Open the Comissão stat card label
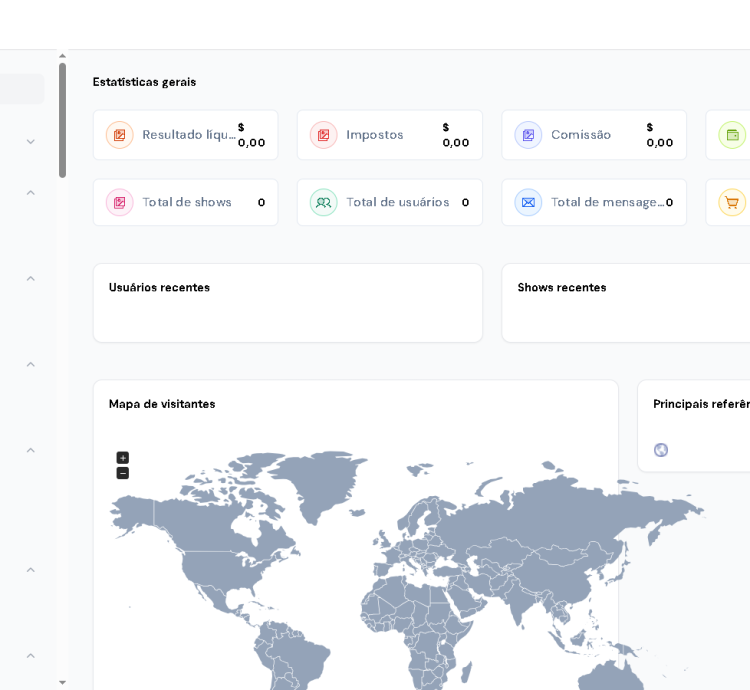This screenshot has width=750, height=690. click(580, 135)
